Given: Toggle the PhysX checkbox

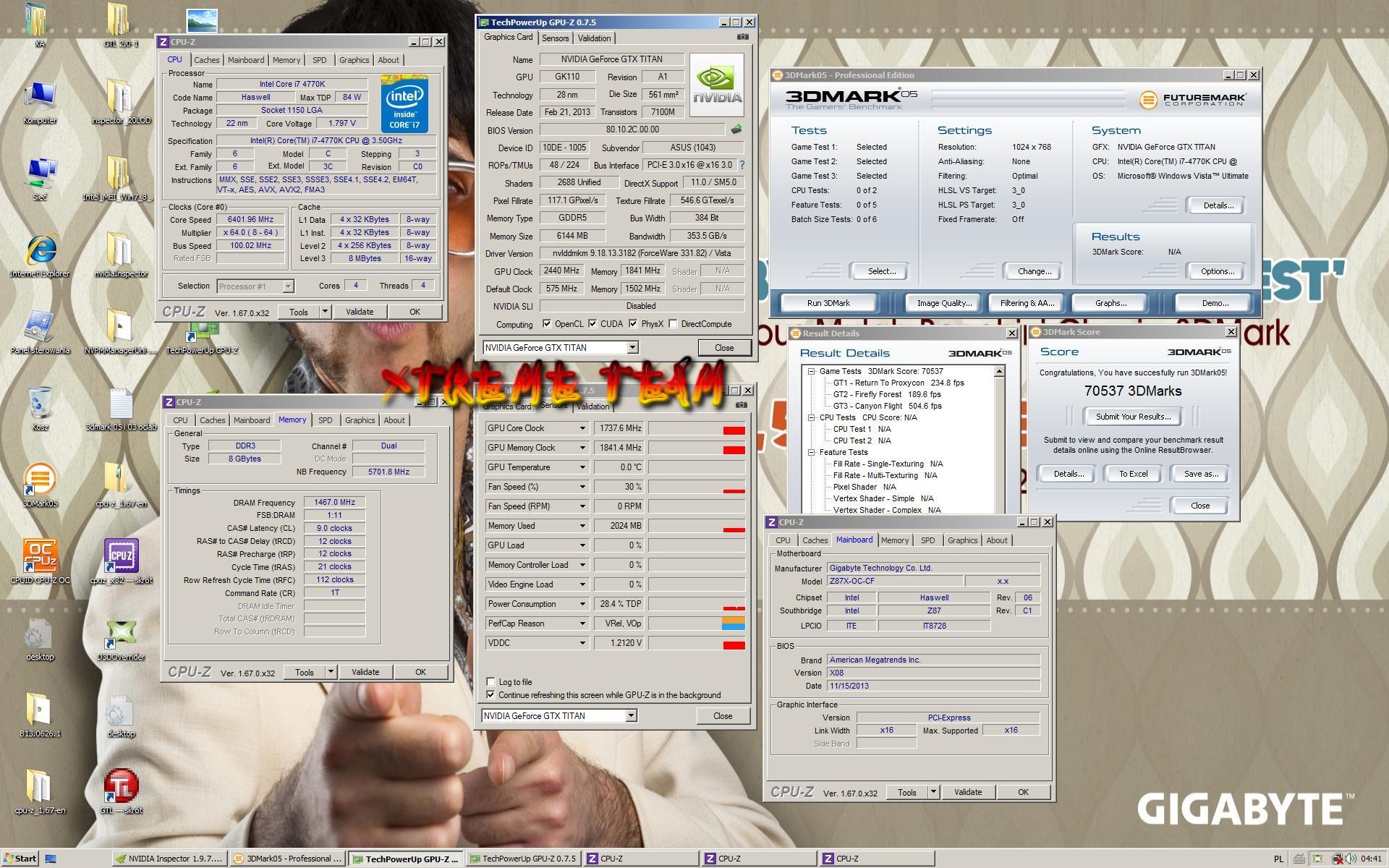Looking at the screenshot, I should coord(633,324).
